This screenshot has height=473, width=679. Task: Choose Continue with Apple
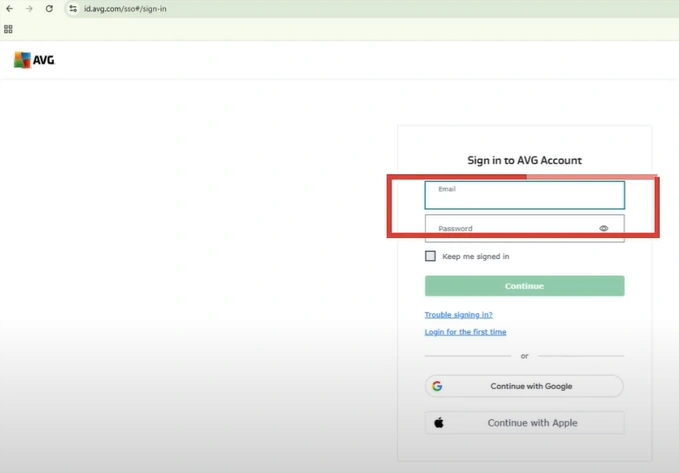[524, 423]
